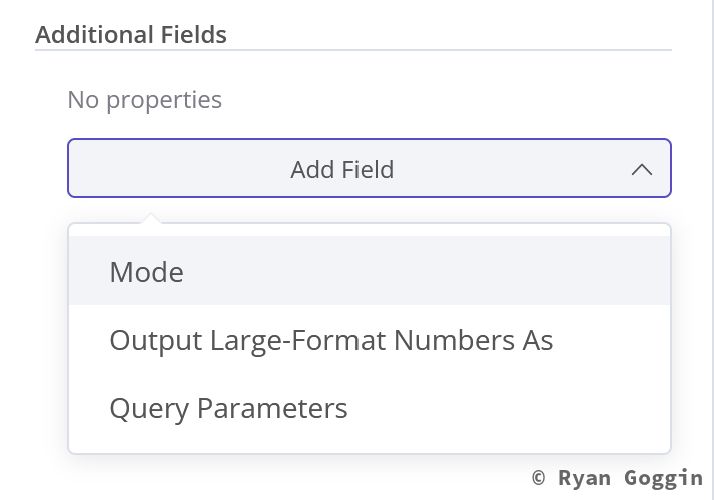Screen dimensions: 714x500
Task: Click the copyright symbol in the watermark
Action: pyautogui.click(x=539, y=478)
